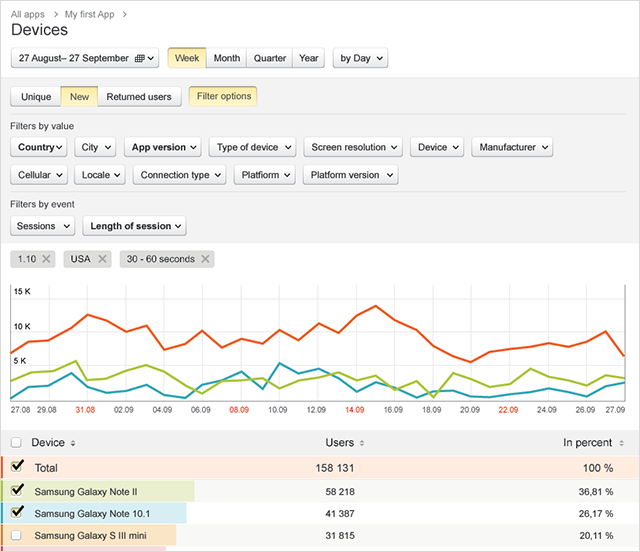Remove the 30 - 60 seconds filter tag

pos(205,260)
